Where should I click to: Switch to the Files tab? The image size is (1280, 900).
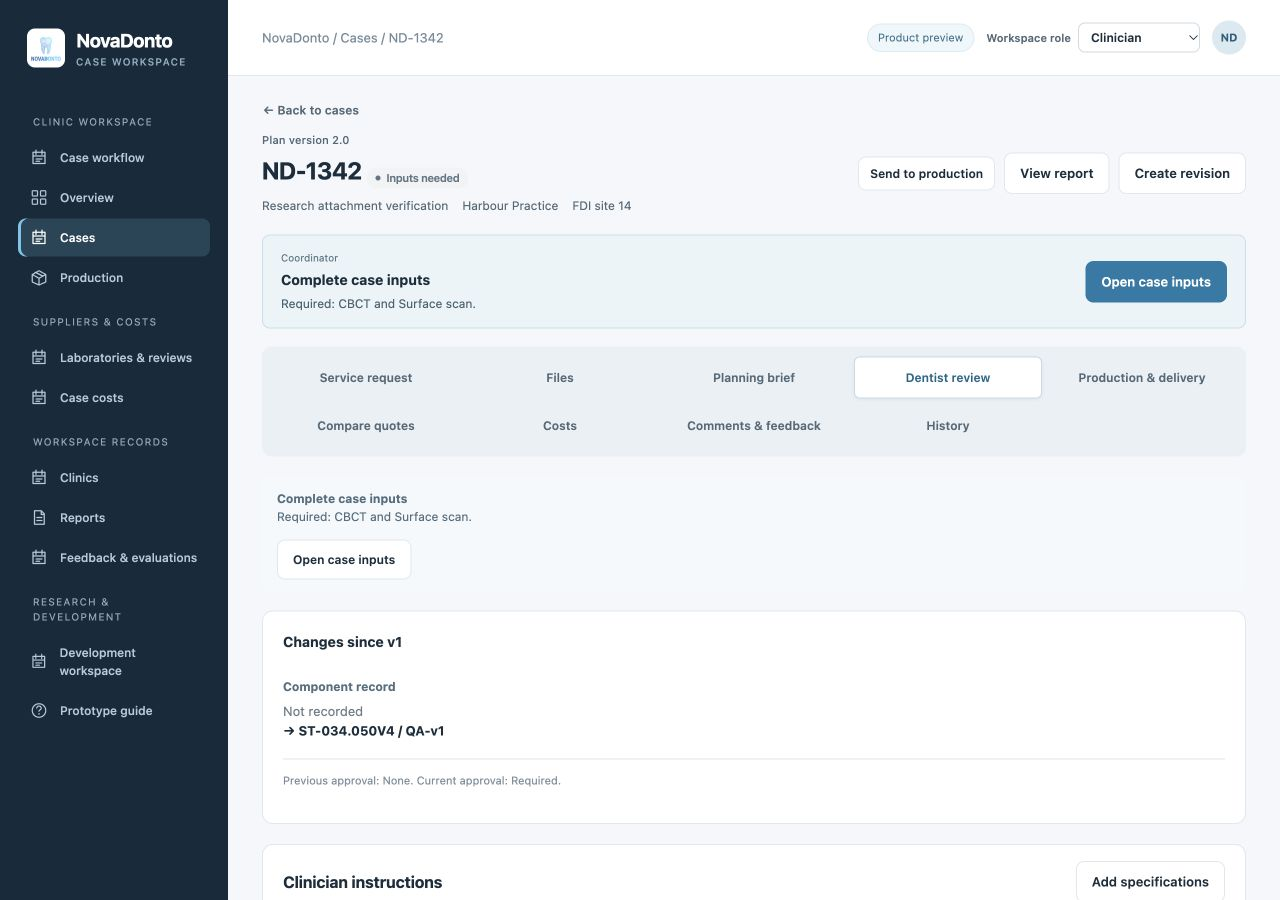click(x=560, y=378)
